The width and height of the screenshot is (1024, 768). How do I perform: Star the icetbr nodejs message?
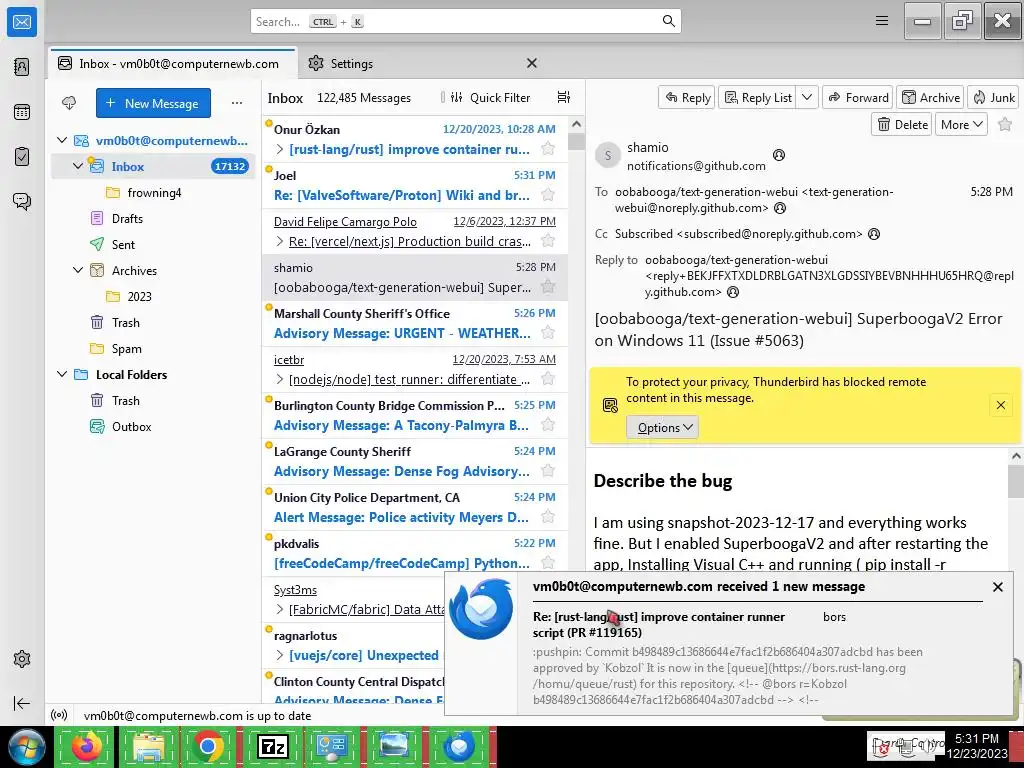click(x=548, y=379)
